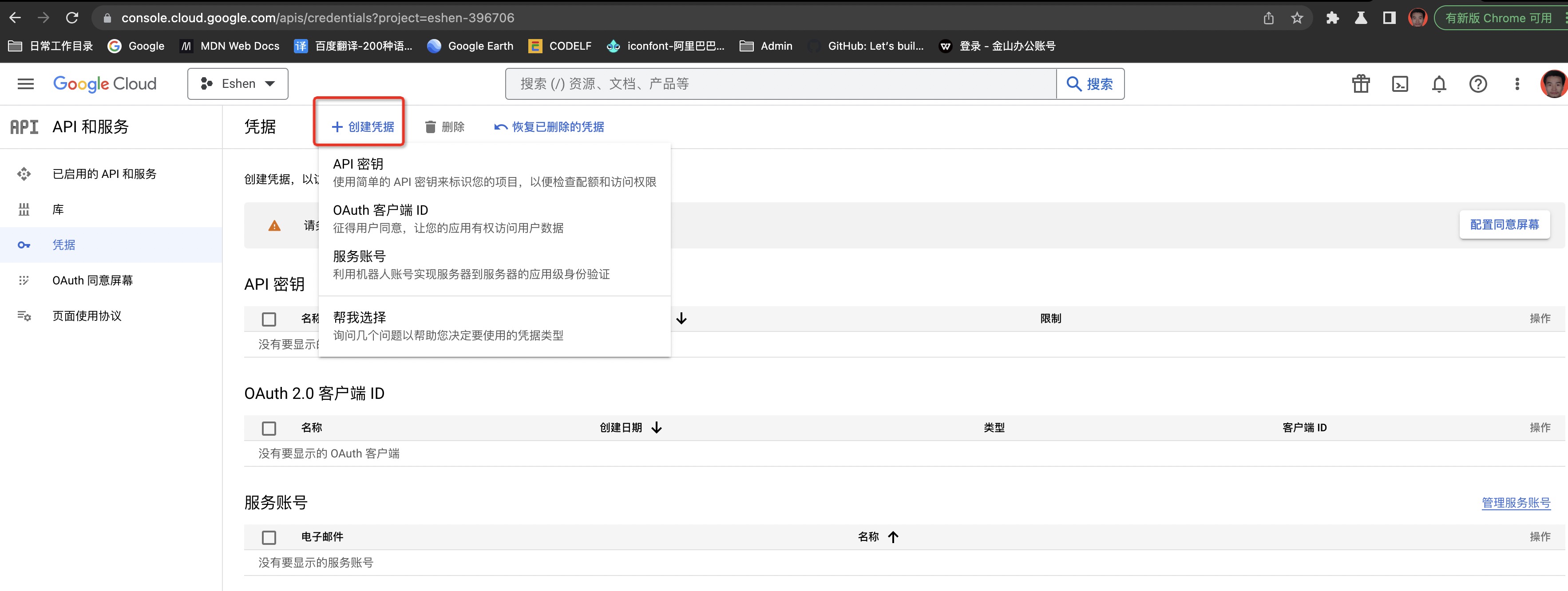Sort service accounts by 名称 arrow
Viewport: 1568px width, 591px height.
[893, 537]
